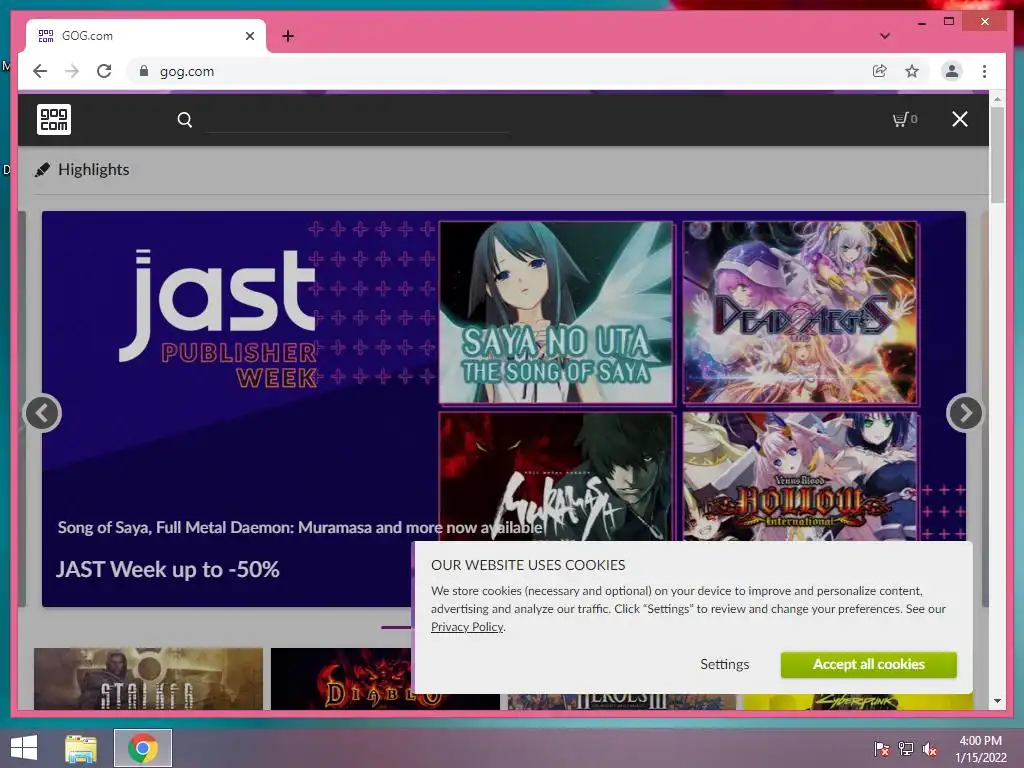Image resolution: width=1024 pixels, height=768 pixels.
Task: Click Song of Saya banner subtitle
Action: click(300, 528)
